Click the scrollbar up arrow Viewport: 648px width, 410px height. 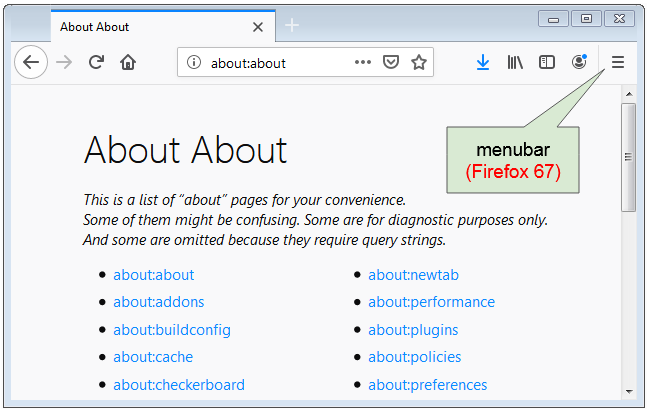click(x=629, y=94)
